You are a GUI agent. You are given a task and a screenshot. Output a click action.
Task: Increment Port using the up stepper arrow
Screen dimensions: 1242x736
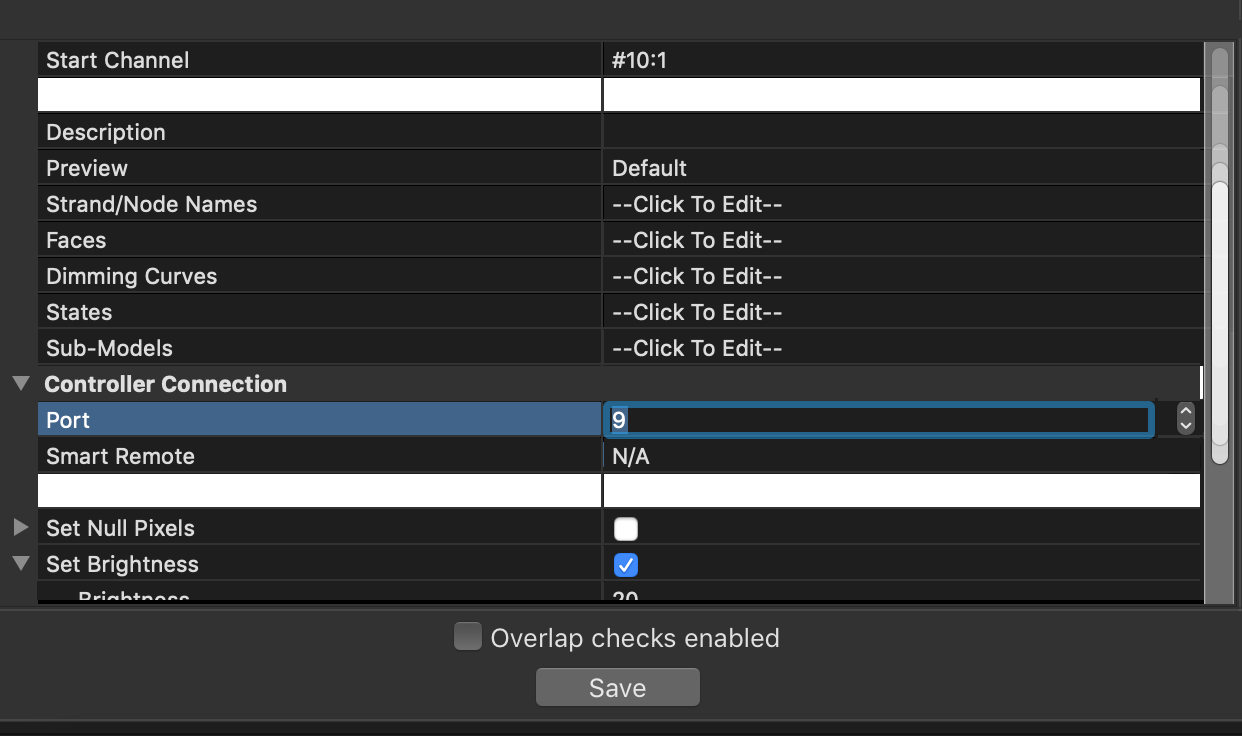pos(1184,411)
